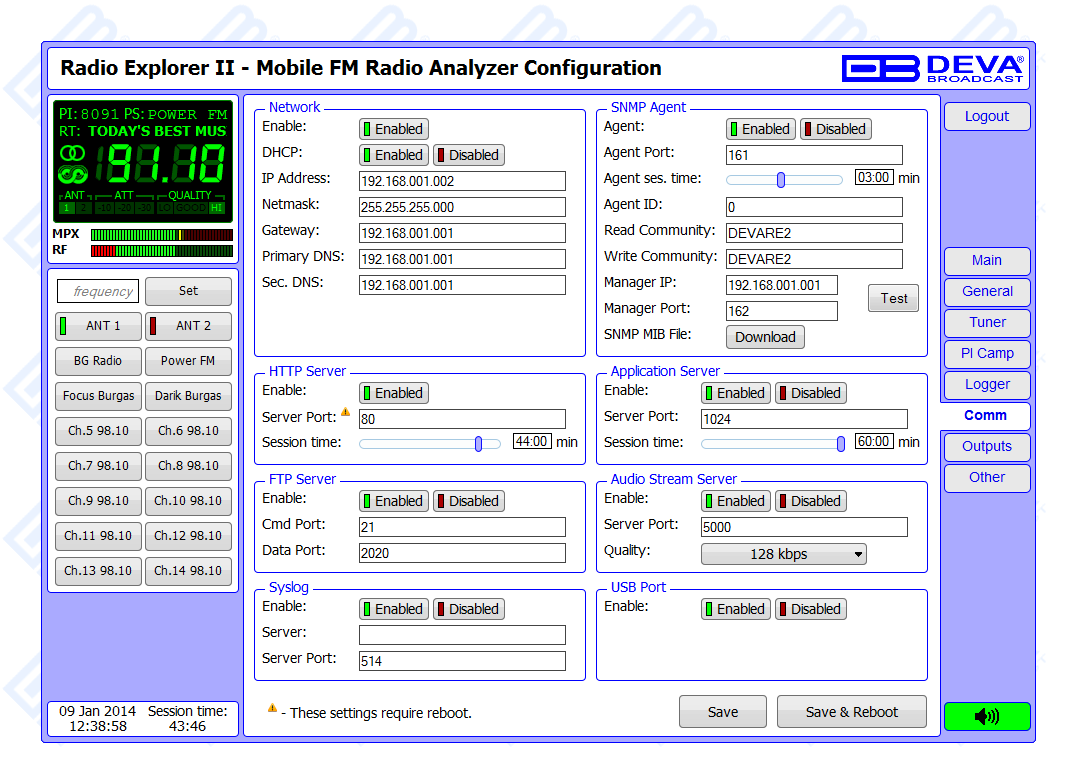Go to the PI Camp tab
The width and height of the screenshot is (1077, 784).
[986, 353]
